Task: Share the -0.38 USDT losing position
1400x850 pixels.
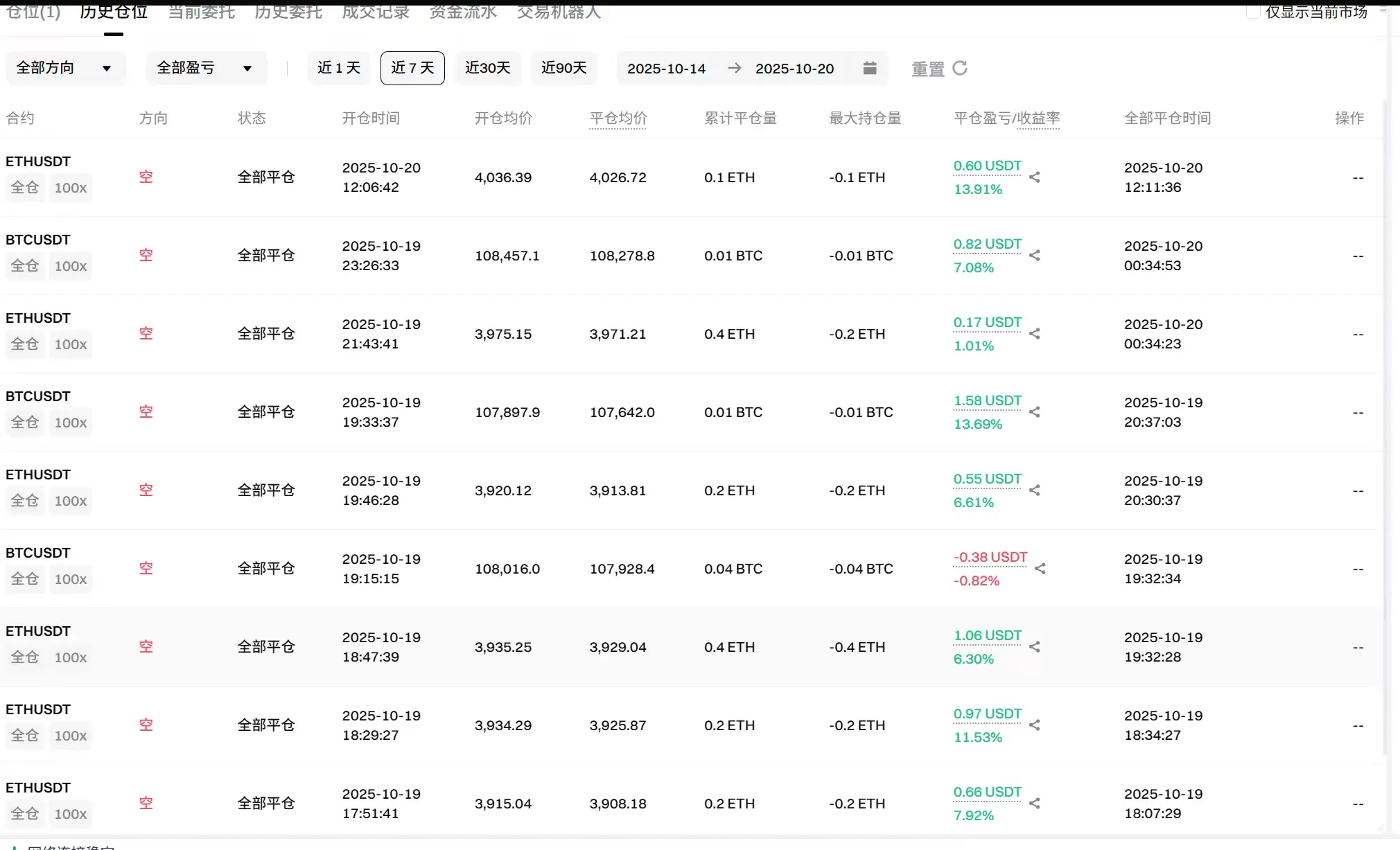Action: click(x=1040, y=569)
